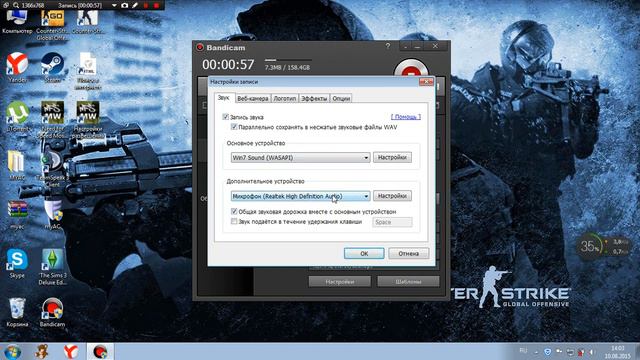The width and height of the screenshot is (640, 360).
Task: Click the red stop button in recording bar
Action: [156, 5]
